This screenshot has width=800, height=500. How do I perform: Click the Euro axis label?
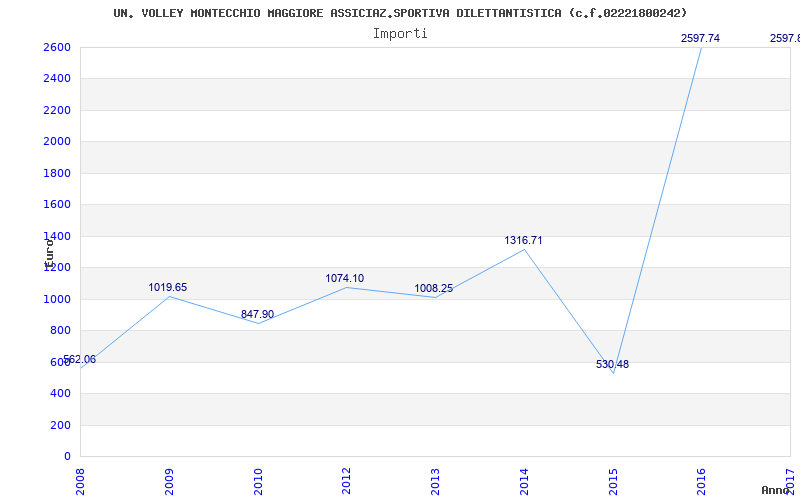[49, 253]
